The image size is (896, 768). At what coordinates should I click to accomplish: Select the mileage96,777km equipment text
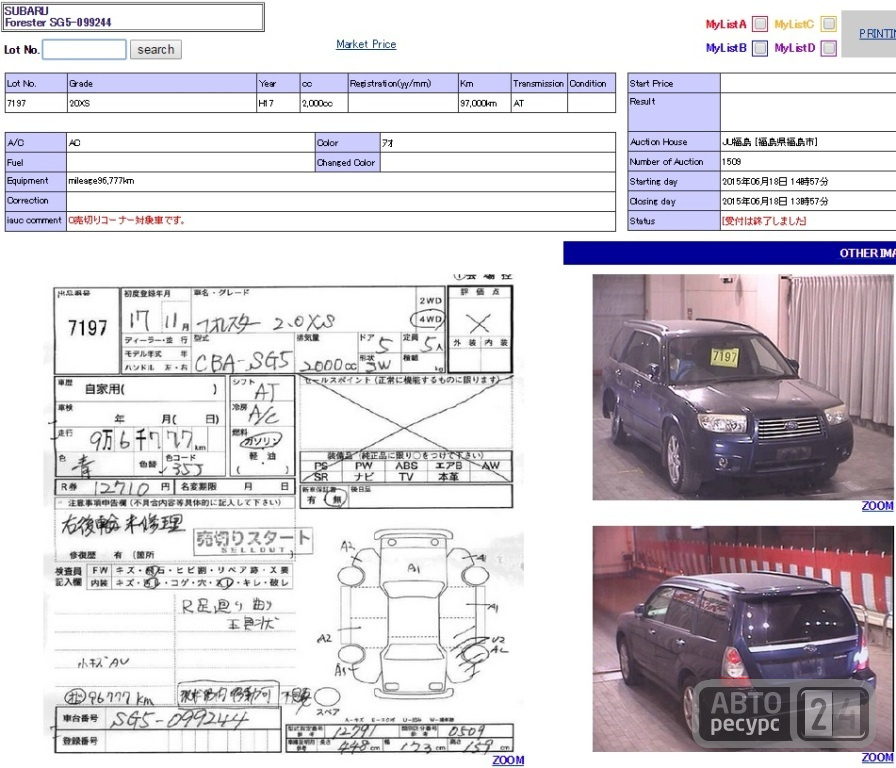[x=101, y=181]
